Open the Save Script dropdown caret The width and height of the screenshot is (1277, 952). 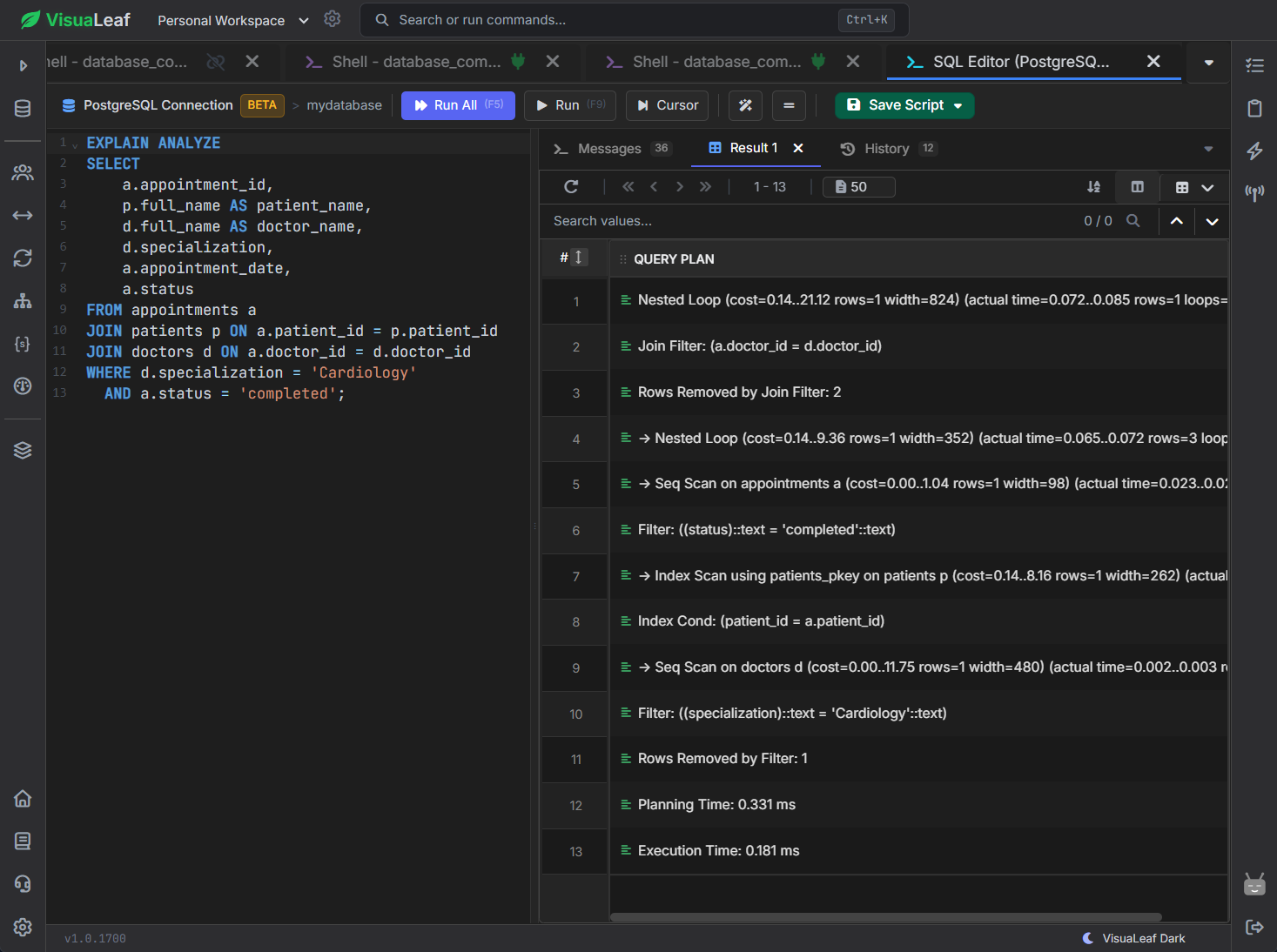[958, 105]
